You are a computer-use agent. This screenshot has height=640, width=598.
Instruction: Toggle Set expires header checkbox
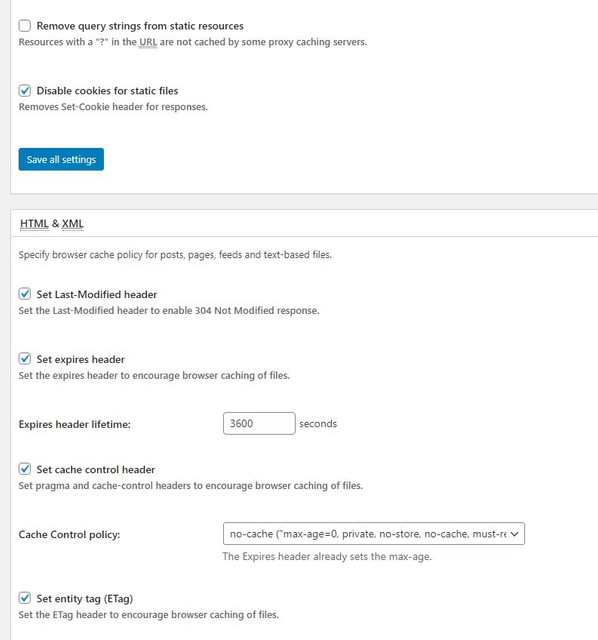(24, 359)
